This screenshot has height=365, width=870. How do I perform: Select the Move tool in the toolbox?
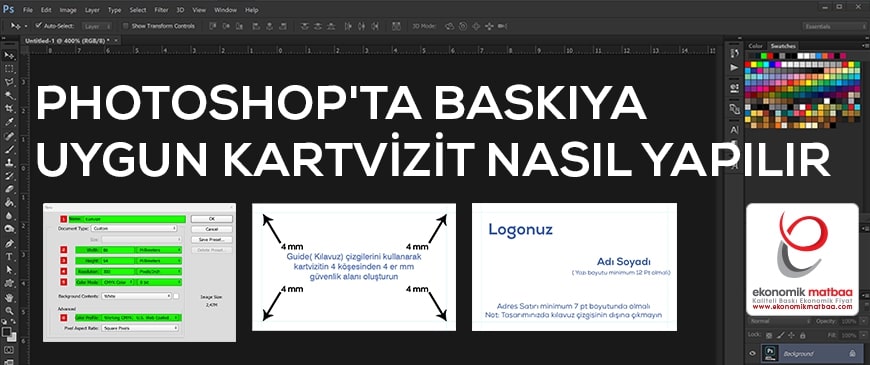[x=9, y=55]
